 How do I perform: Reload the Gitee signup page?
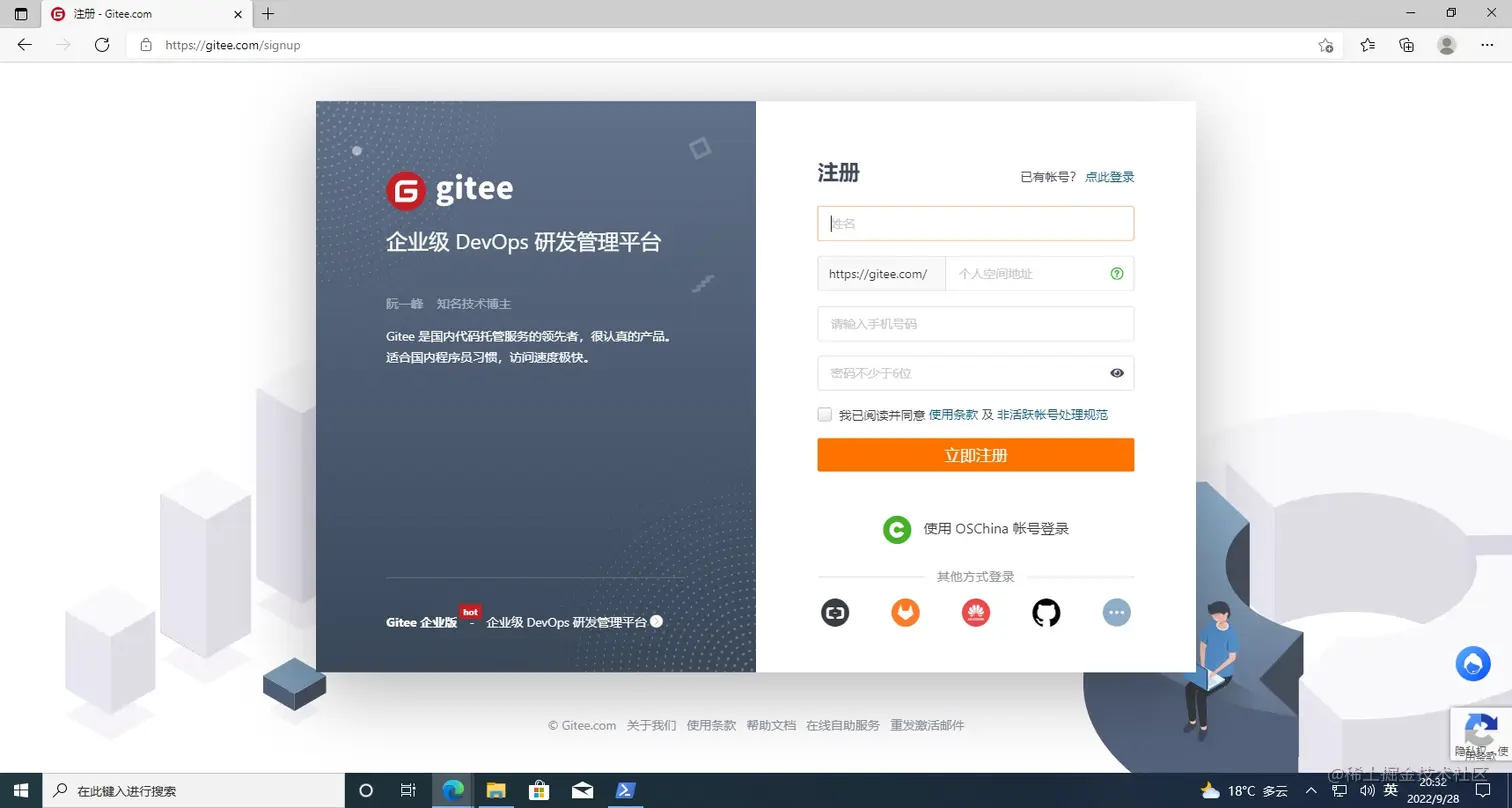(101, 45)
